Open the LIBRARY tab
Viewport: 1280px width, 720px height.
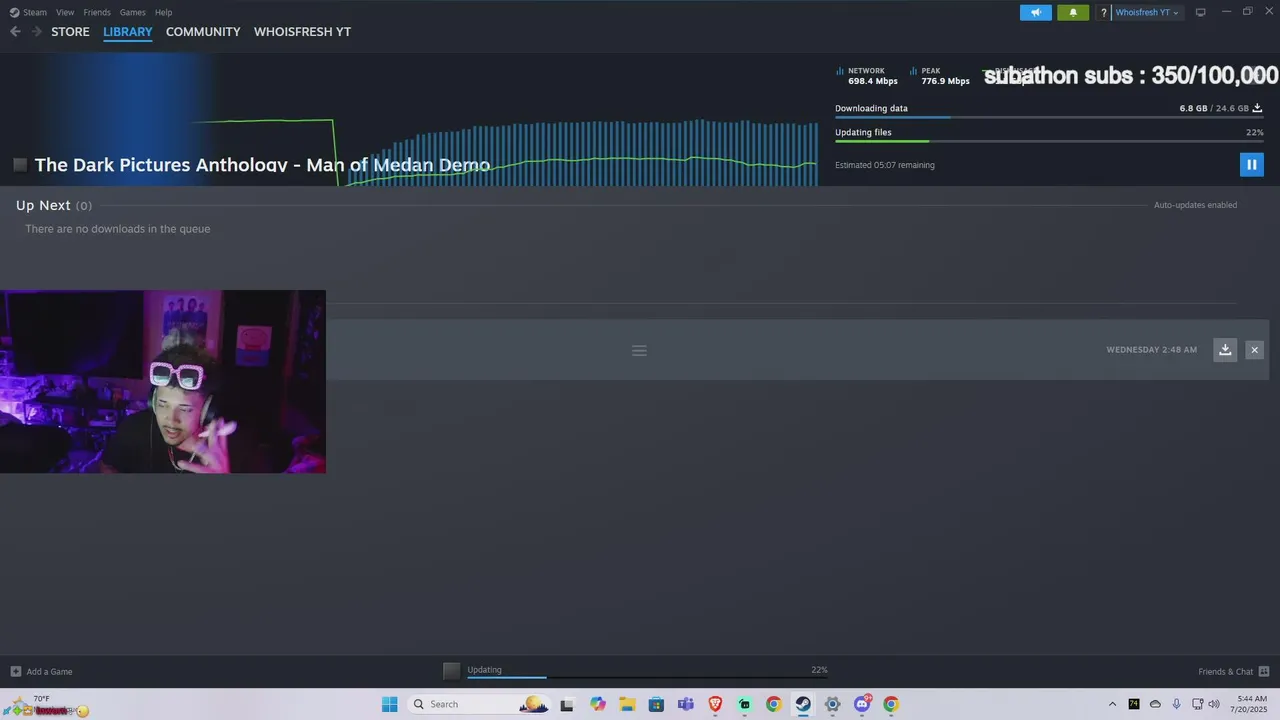[x=128, y=32]
